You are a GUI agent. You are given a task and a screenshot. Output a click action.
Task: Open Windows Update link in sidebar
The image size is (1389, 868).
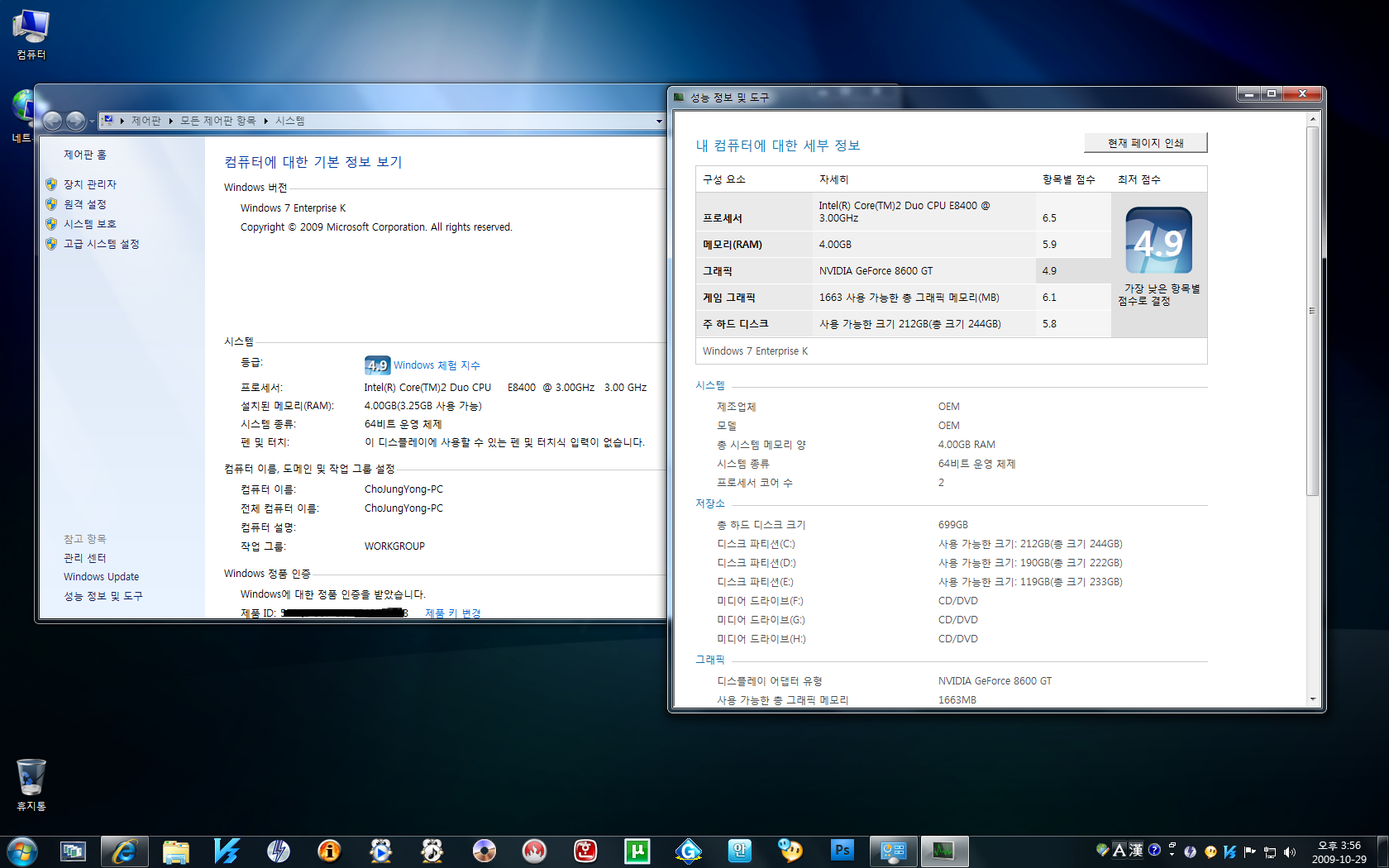(102, 577)
